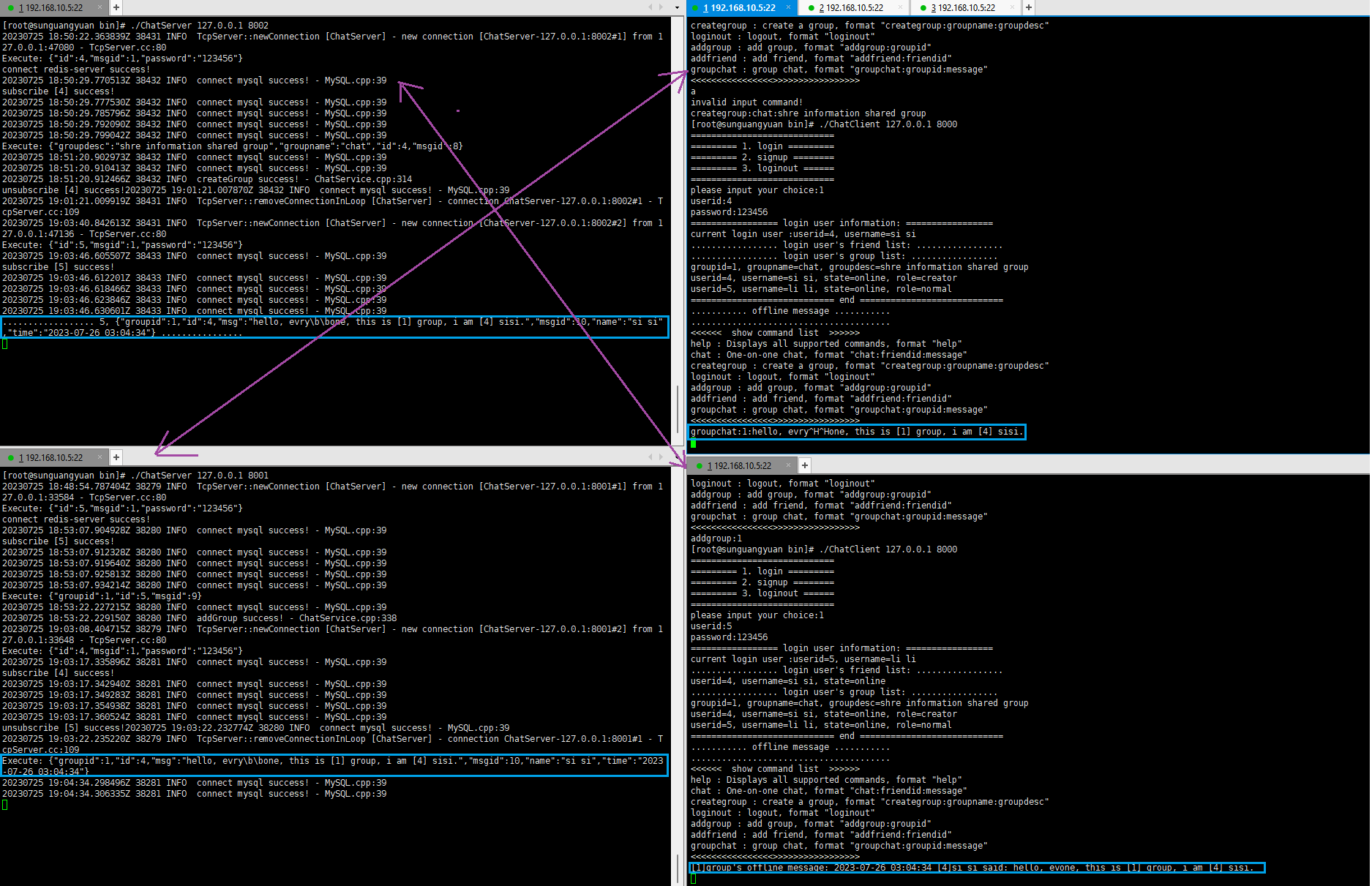Click 'createGroup success! - ChatService.cpp:314' log line
The image size is (1372, 886).
(x=207, y=179)
